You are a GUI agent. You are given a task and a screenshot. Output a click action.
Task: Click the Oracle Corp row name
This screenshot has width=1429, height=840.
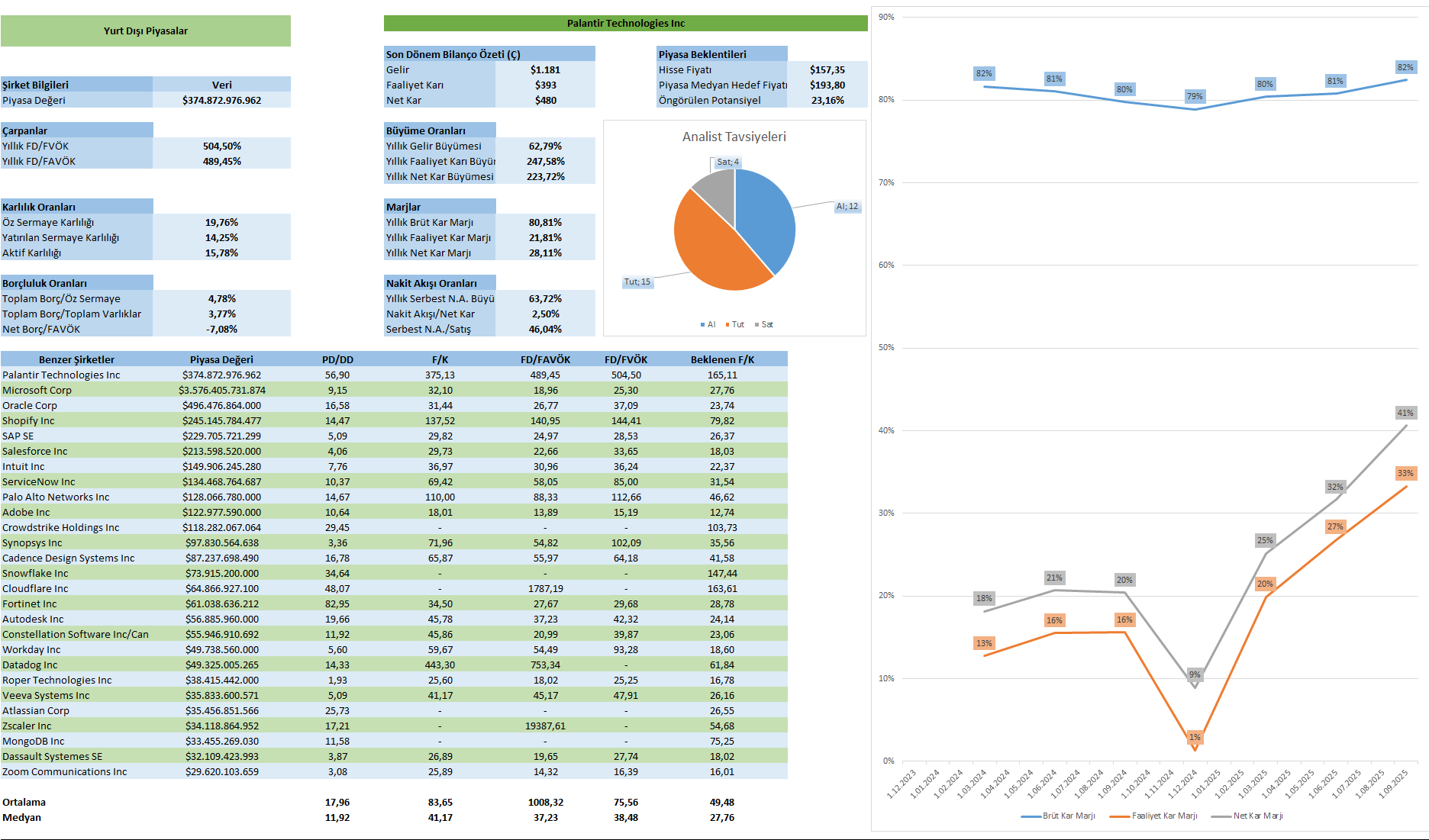(30, 405)
